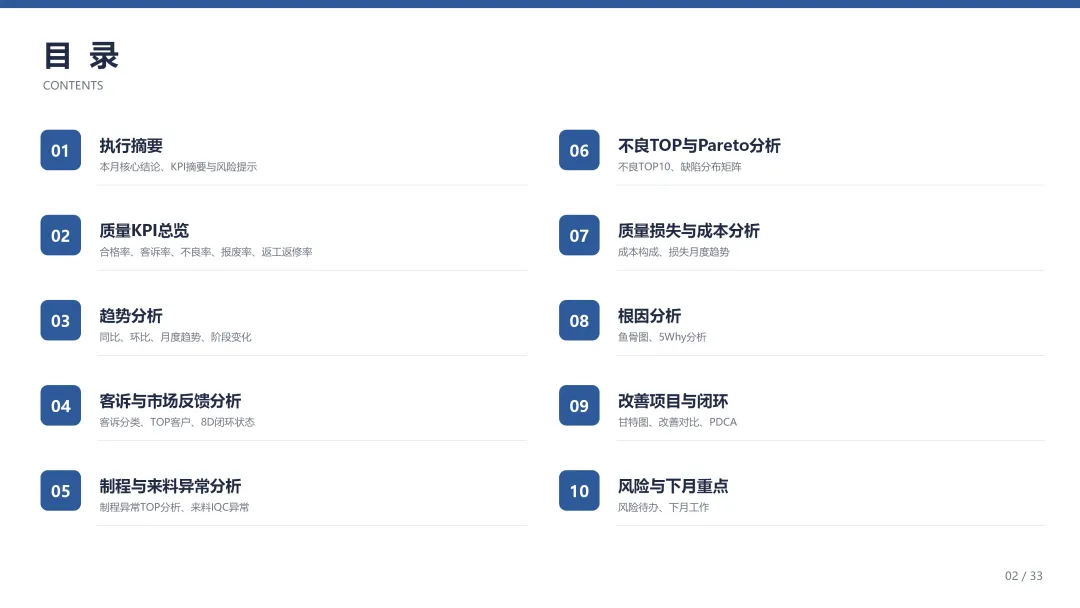
Task: Select the 10 number badge
Action: tap(579, 490)
